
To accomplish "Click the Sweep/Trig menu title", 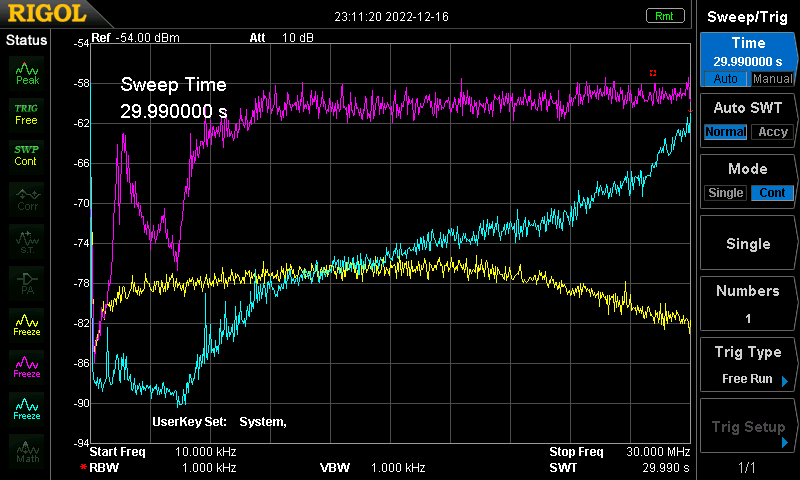I will pos(748,17).
